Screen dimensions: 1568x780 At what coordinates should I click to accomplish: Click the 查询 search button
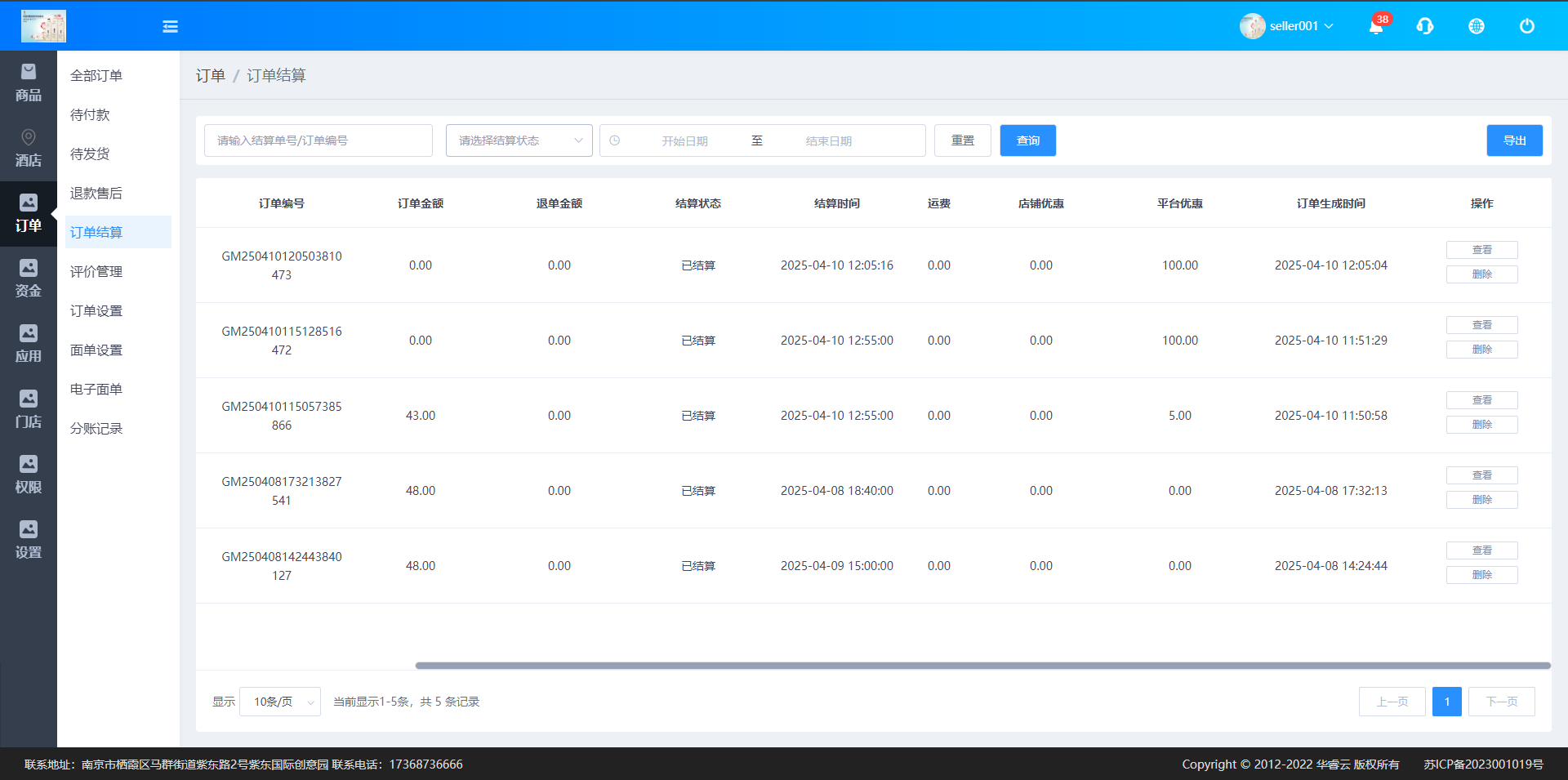point(1027,140)
